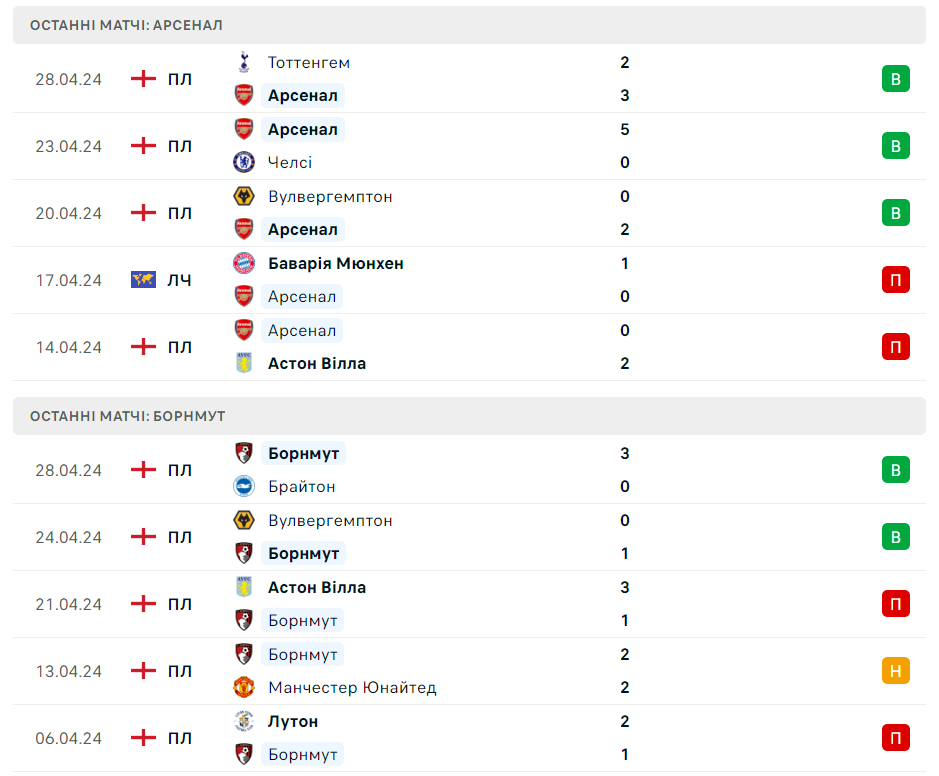Click the Luton club crest icon
This screenshot has height=776, width=939.
point(244,720)
